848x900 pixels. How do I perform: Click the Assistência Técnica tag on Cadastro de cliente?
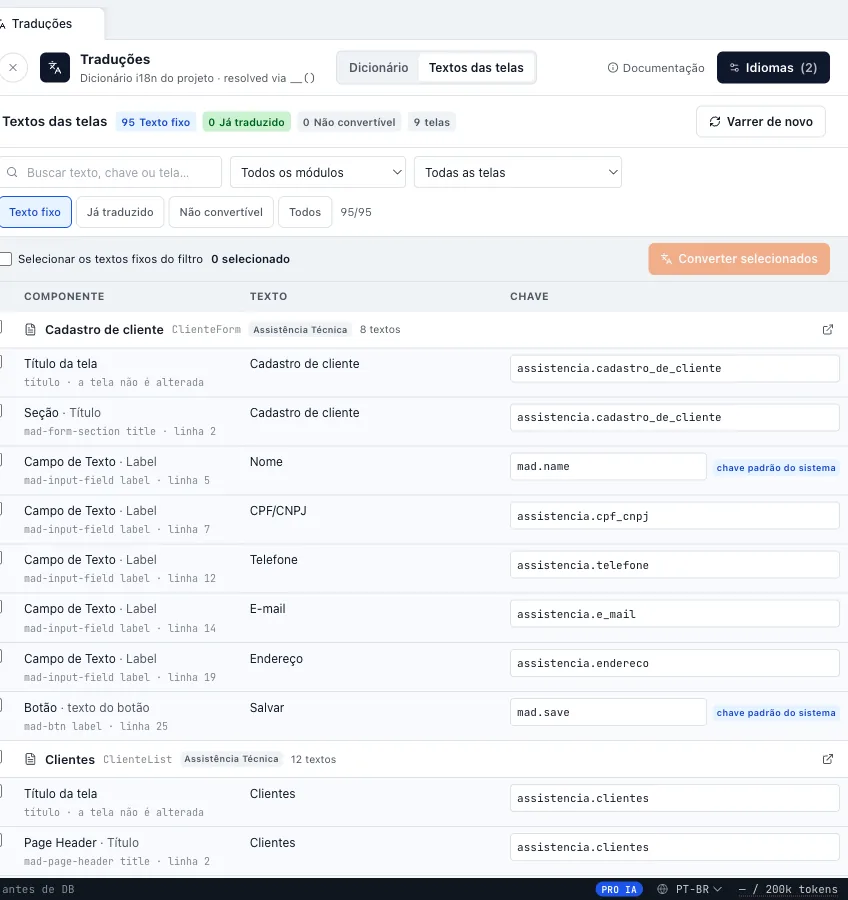[x=300, y=329]
